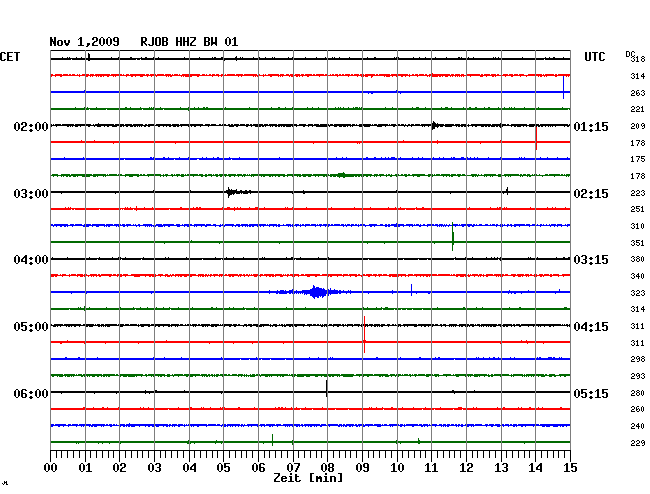Click the DC value 251
650x494 pixels.
click(638, 209)
